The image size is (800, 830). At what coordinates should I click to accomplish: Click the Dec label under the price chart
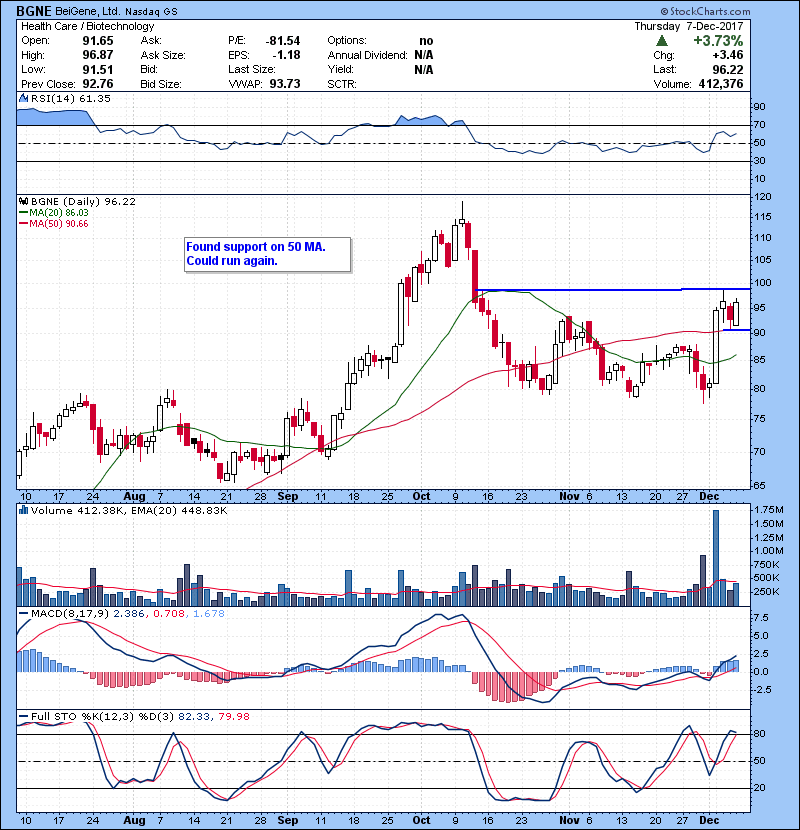click(709, 496)
